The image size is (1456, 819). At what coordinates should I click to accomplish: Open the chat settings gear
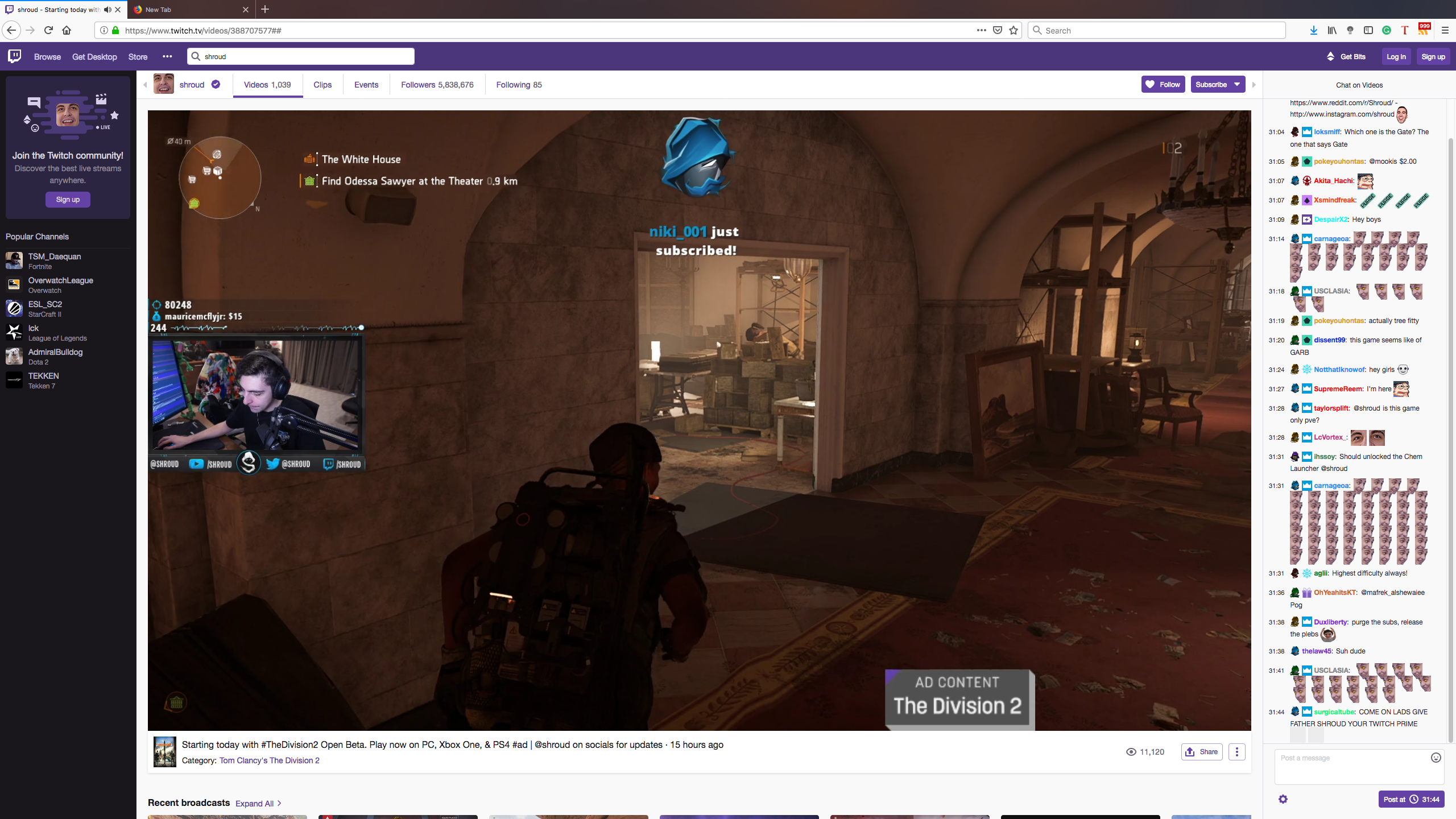click(x=1283, y=799)
